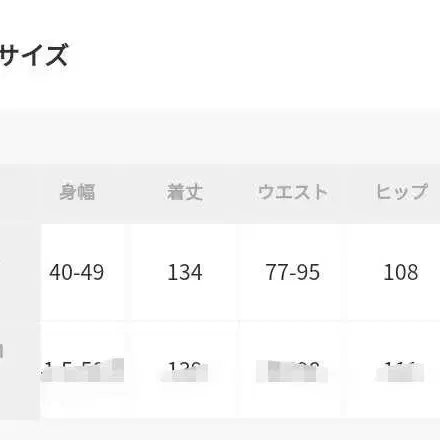The image size is (440, 440).
Task: Click the ウエスト column header
Action: coord(293,192)
